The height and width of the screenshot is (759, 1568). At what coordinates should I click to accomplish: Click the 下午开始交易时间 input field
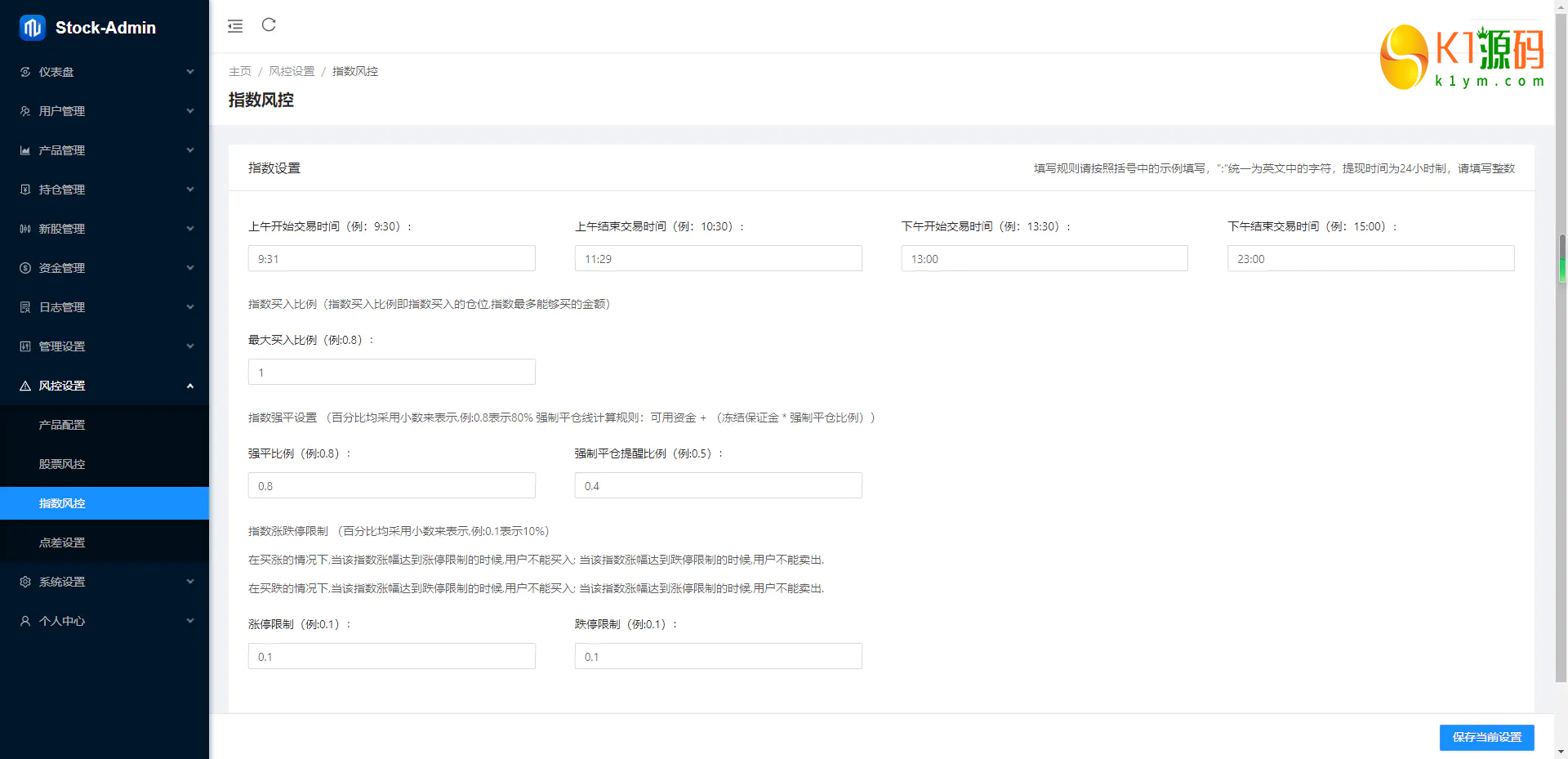click(1045, 258)
